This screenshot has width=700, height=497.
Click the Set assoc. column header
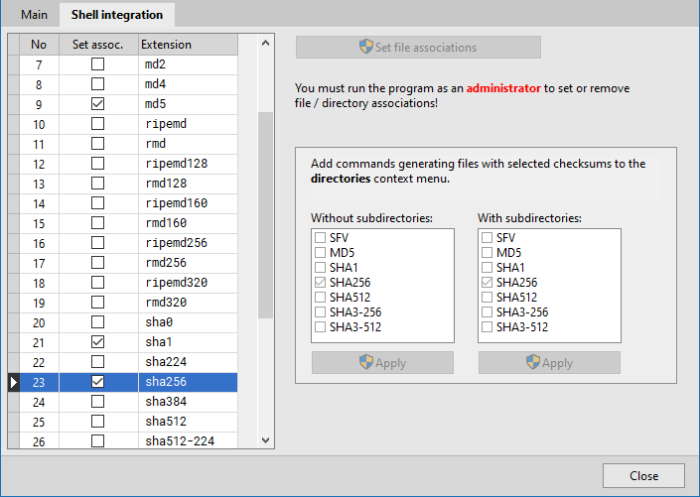[98, 45]
